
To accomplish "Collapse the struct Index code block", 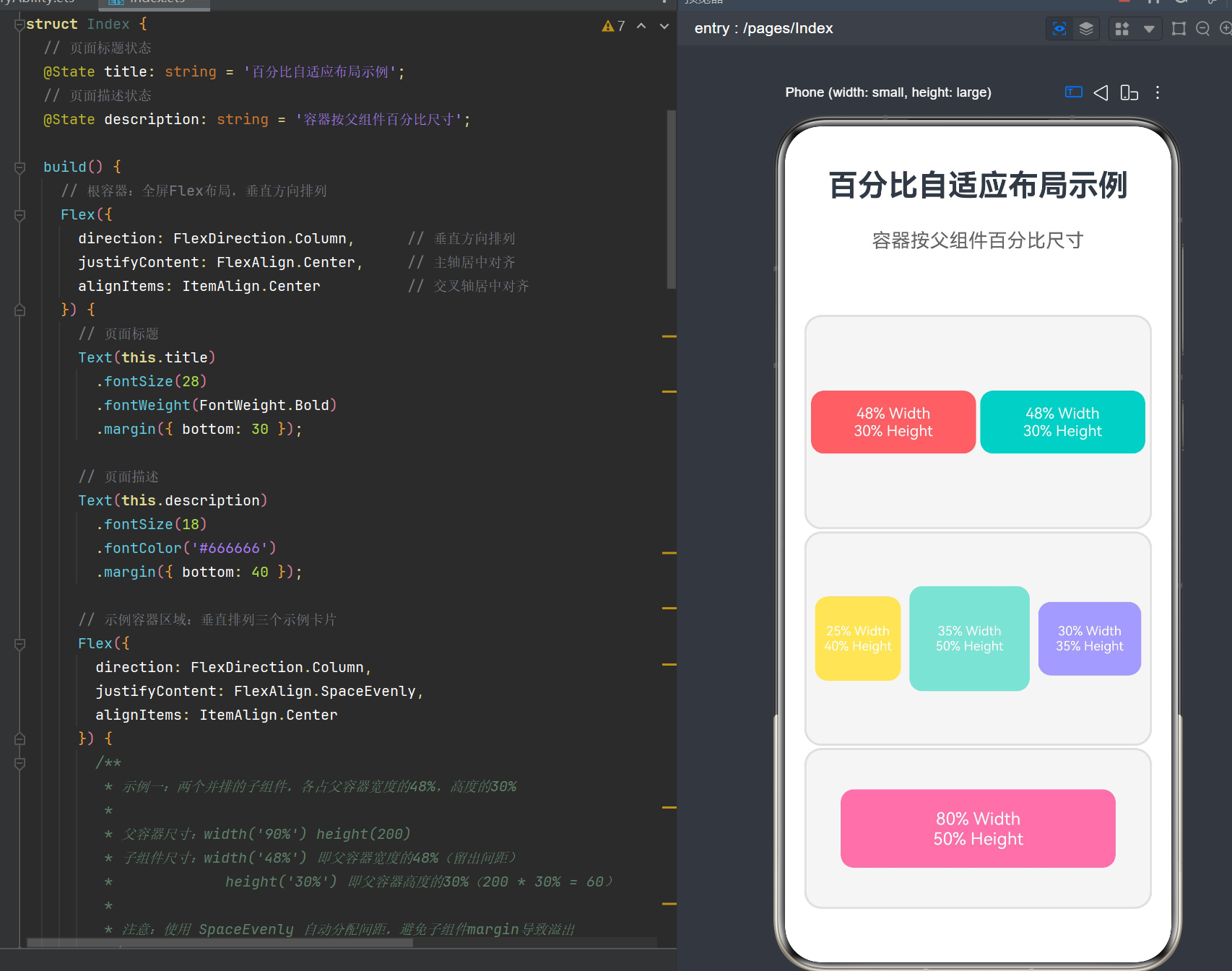I will 19,25.
